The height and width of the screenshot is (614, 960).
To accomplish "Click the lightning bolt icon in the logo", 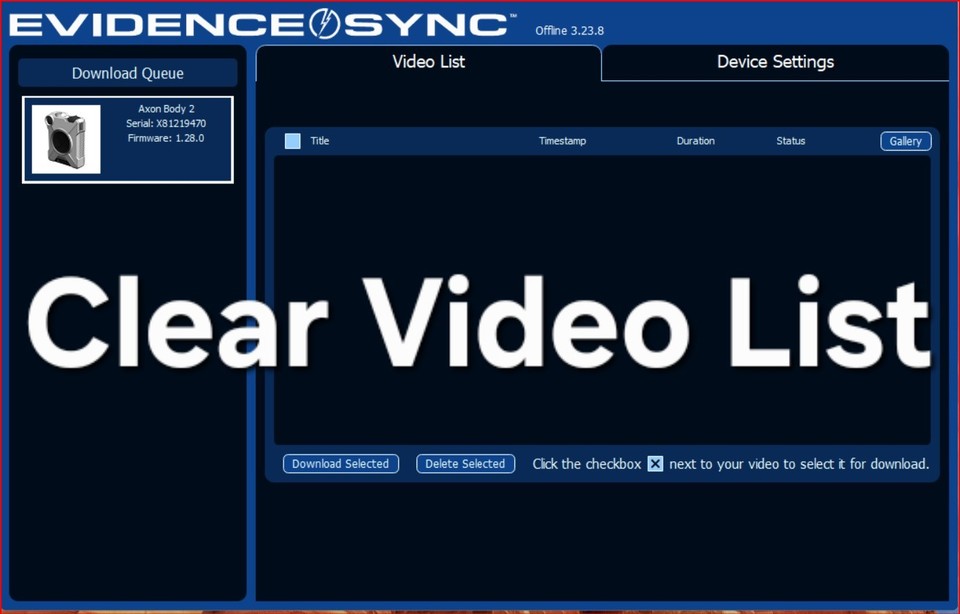I will 324,23.
